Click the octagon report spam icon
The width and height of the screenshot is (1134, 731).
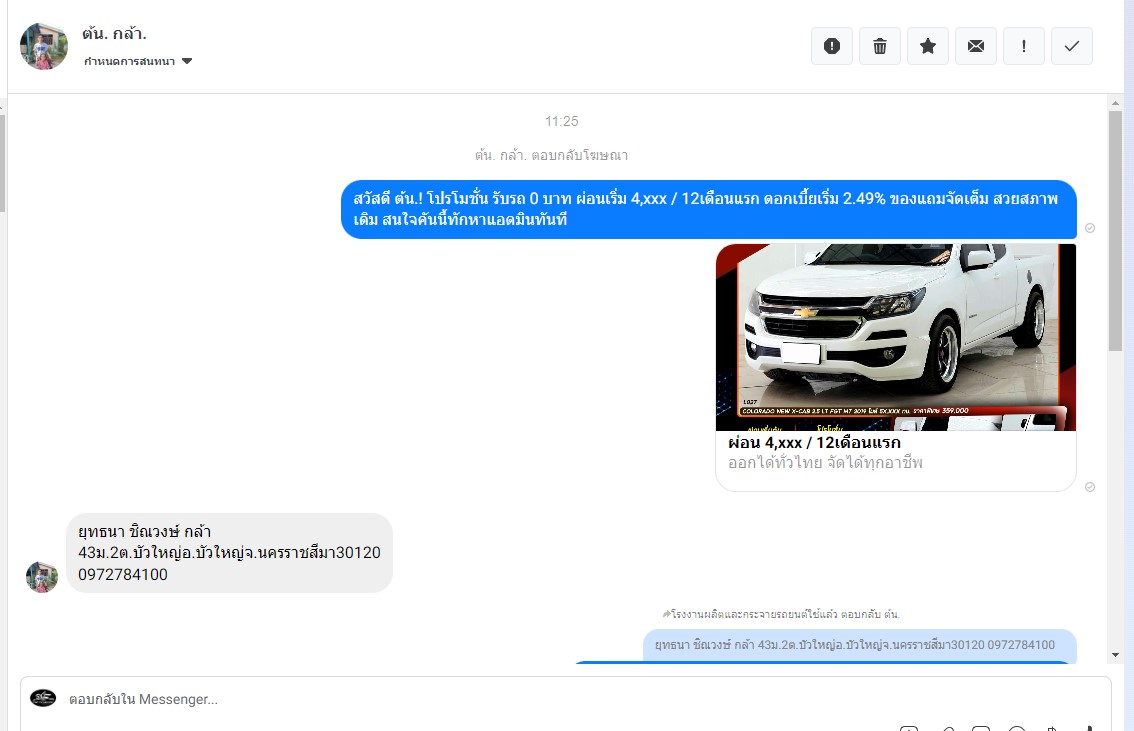click(x=832, y=46)
